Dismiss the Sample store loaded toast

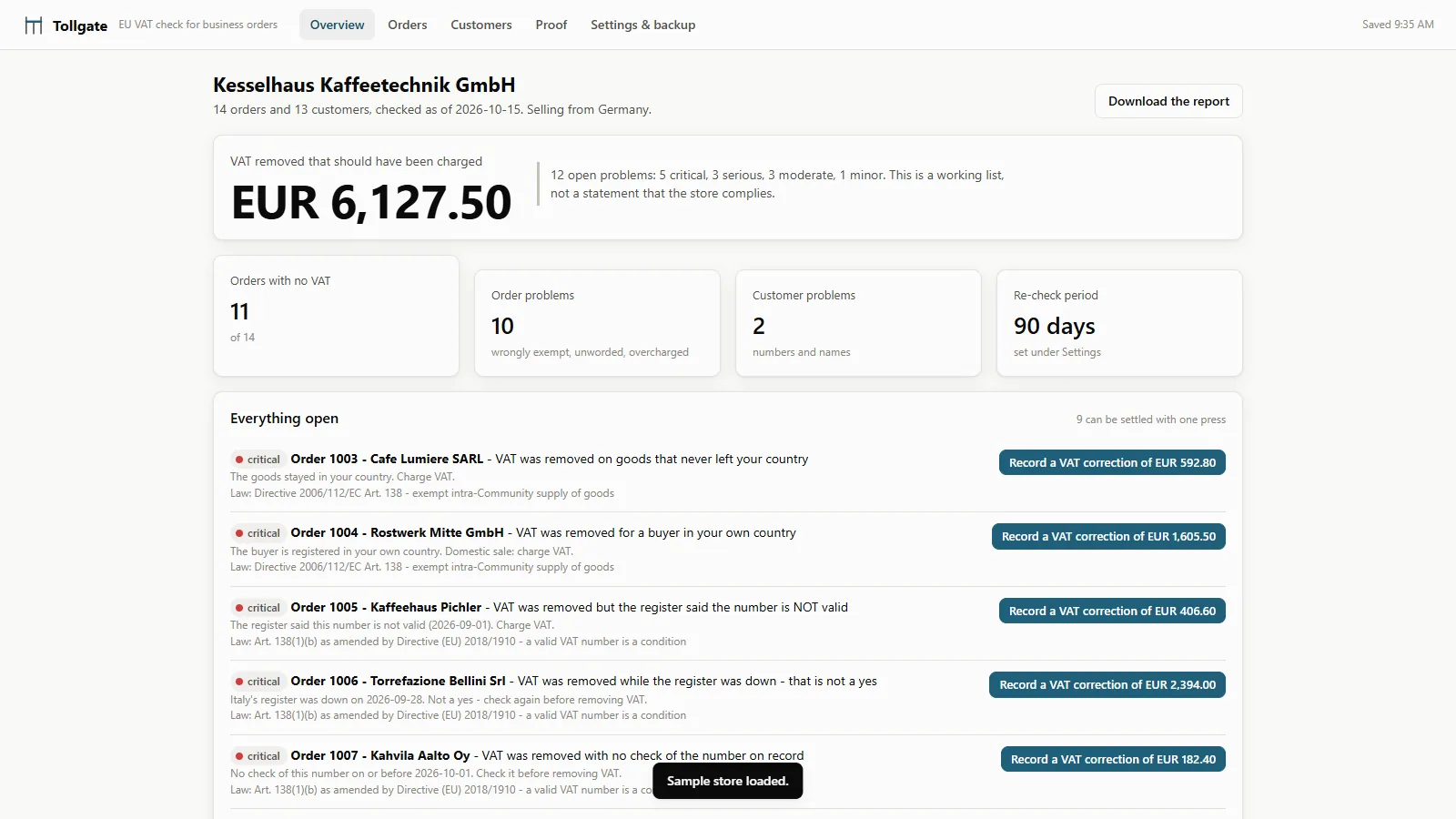coord(727,781)
